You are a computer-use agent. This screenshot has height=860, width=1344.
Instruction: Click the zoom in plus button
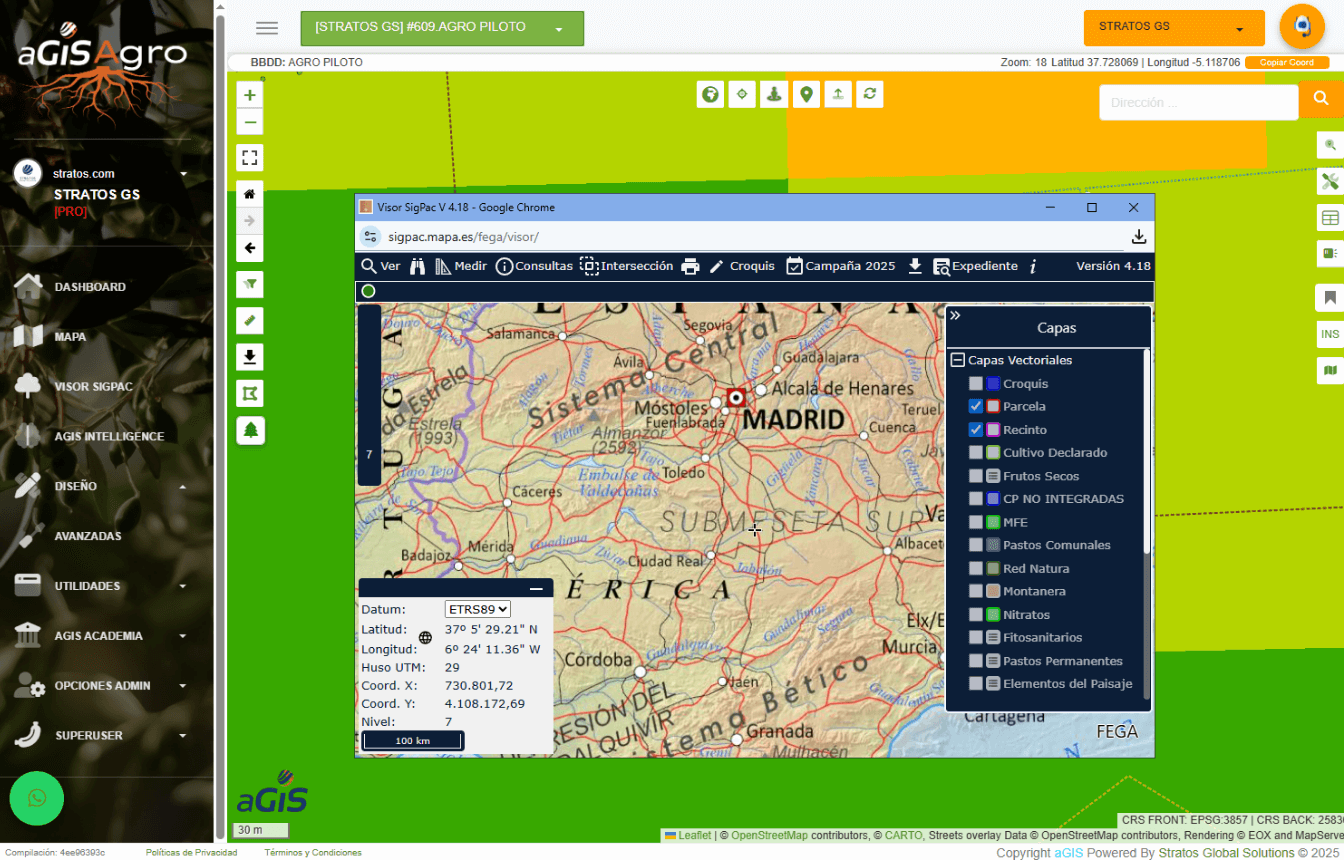(x=250, y=96)
